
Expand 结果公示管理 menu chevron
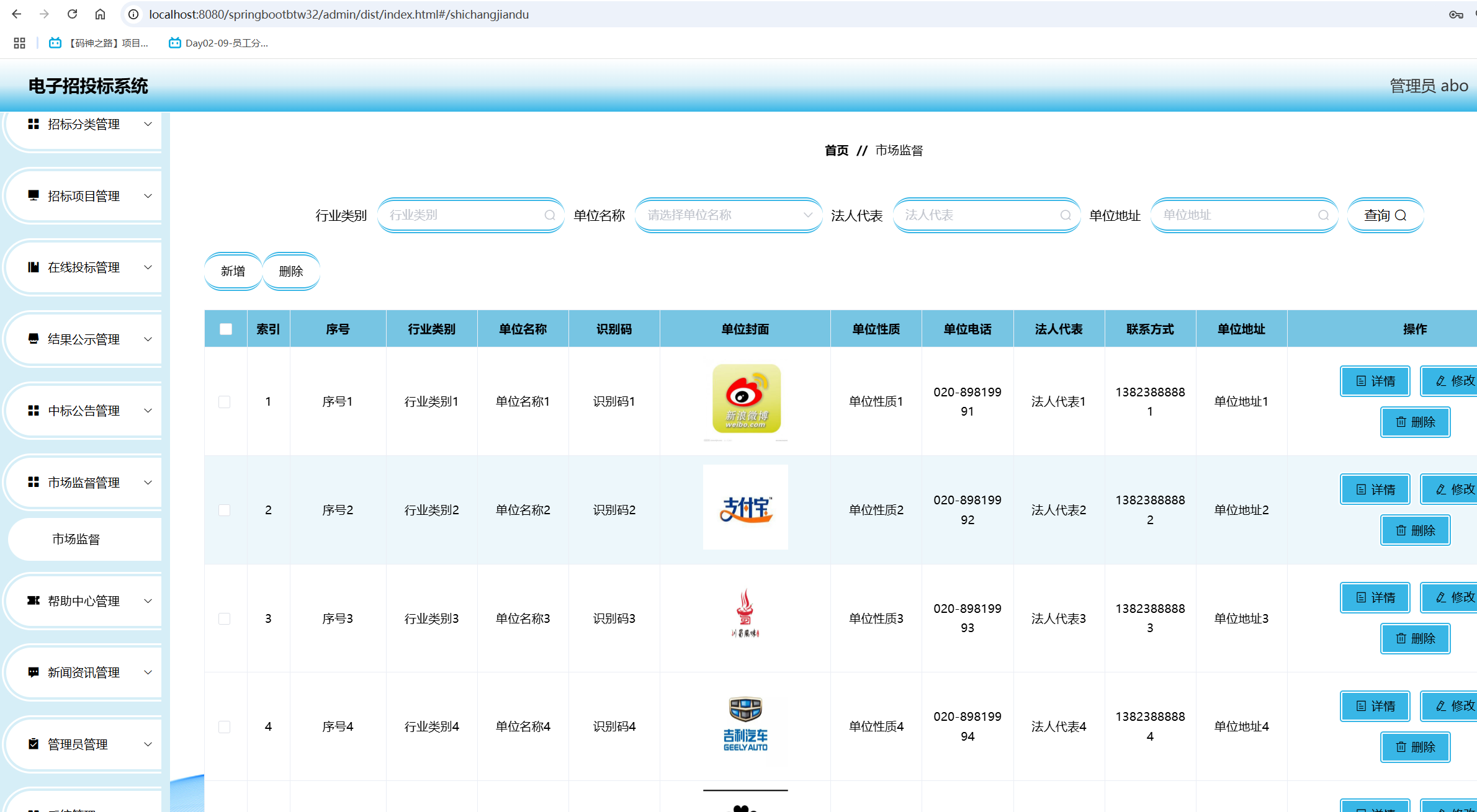tap(148, 339)
